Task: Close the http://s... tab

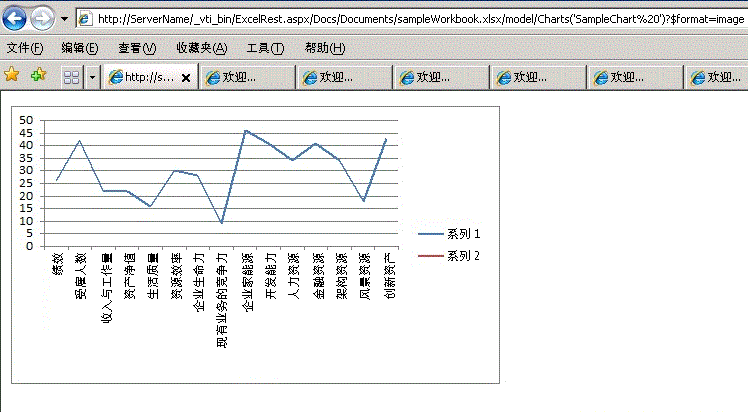Action: 186,78
